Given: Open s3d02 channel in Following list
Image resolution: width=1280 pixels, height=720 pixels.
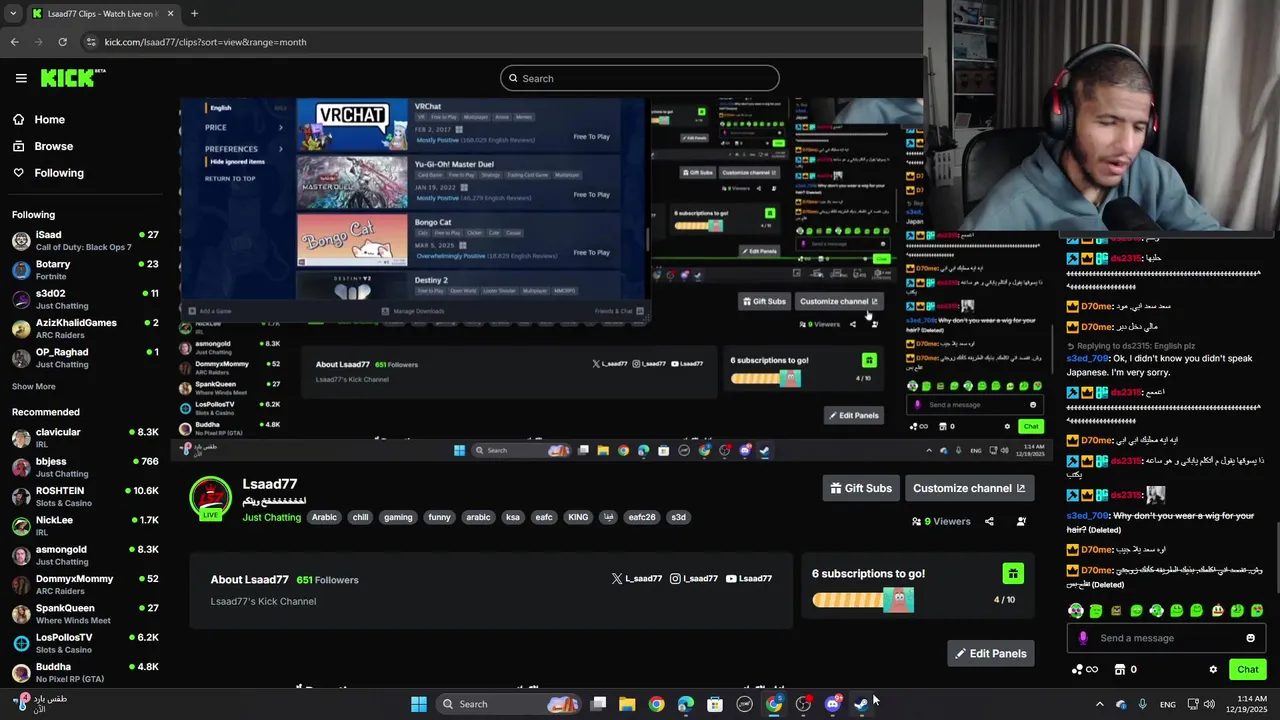Looking at the screenshot, I should [x=85, y=299].
